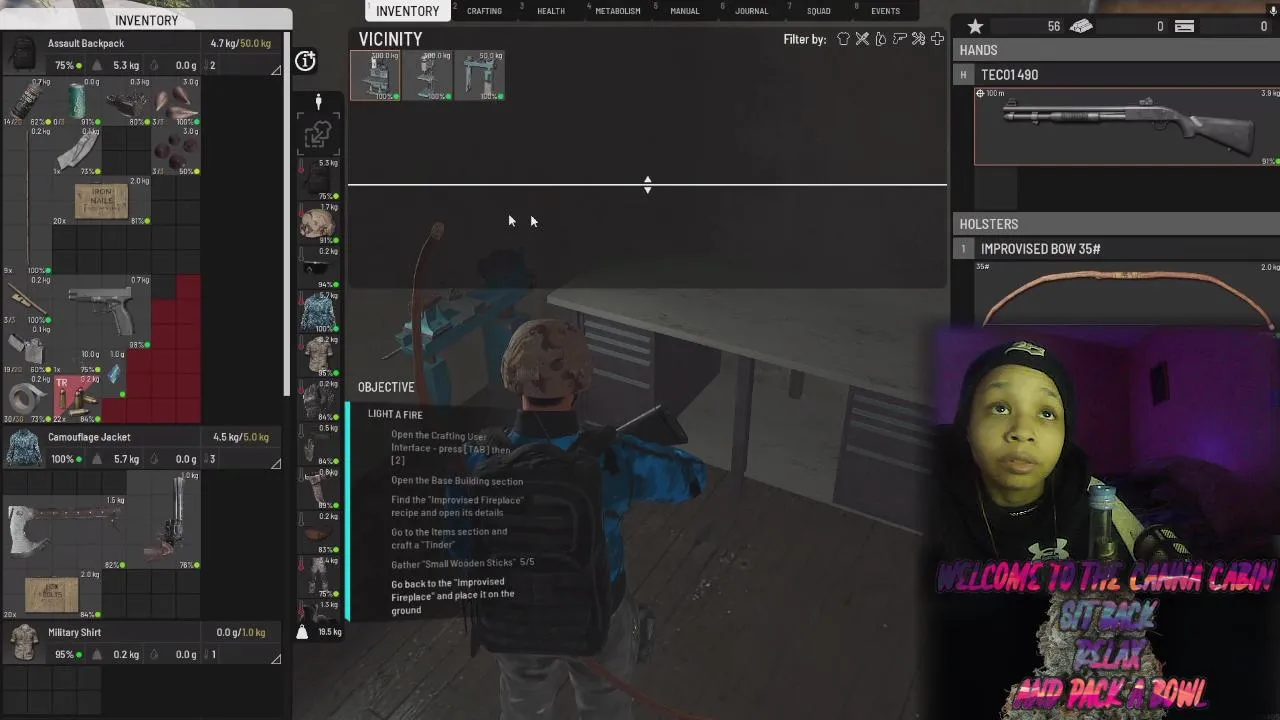Select the drill press machine in Vicinity
Image resolution: width=1280 pixels, height=720 pixels.
(428, 76)
